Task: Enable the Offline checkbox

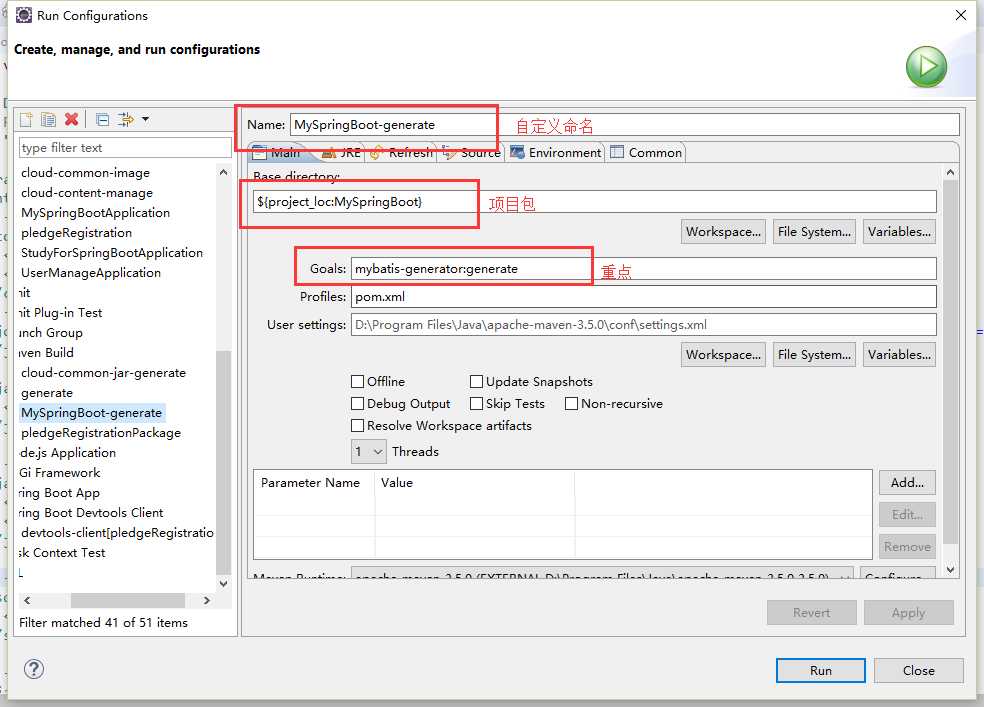Action: pyautogui.click(x=357, y=381)
